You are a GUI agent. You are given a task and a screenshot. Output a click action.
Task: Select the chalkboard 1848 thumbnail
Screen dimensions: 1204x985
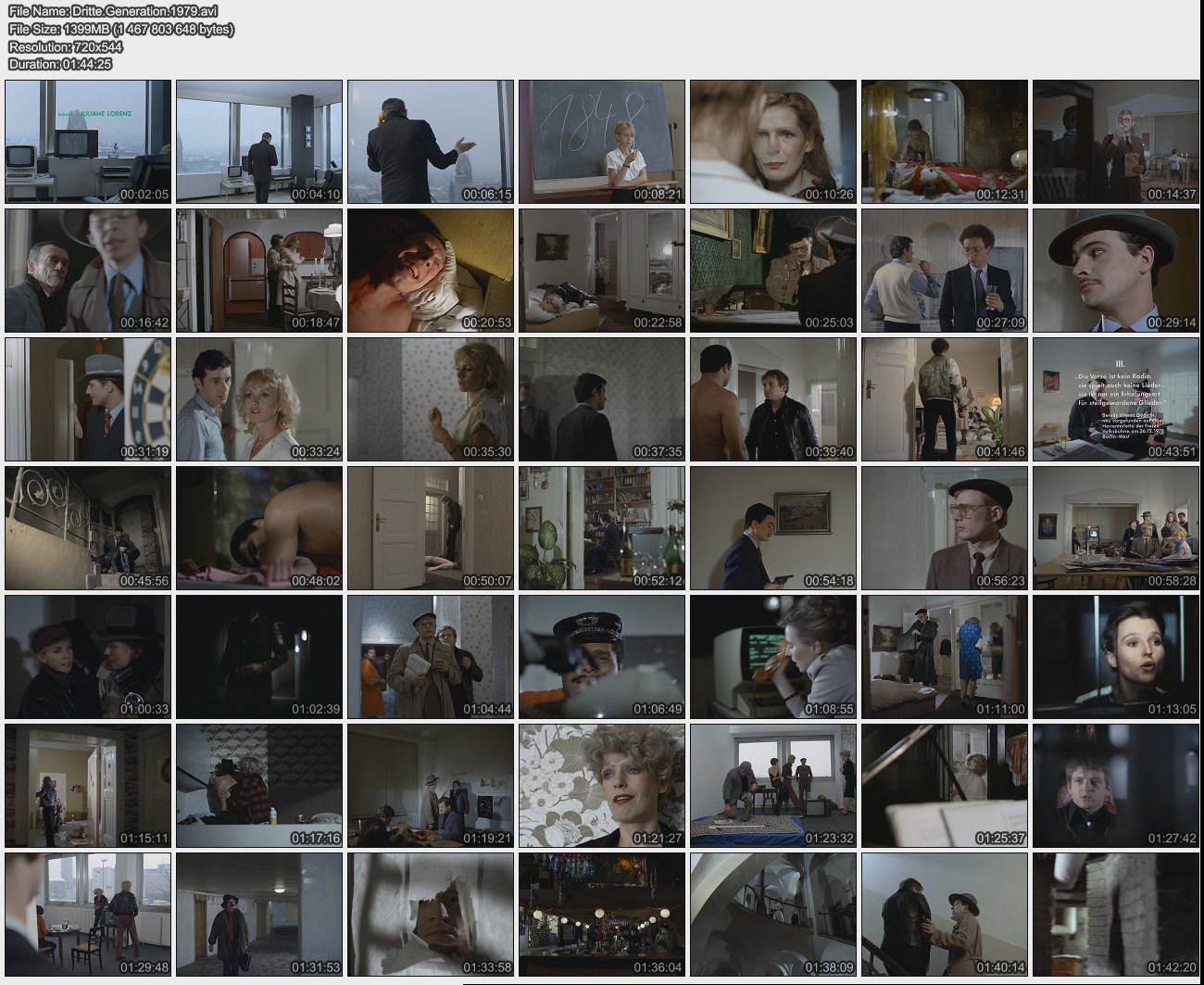click(602, 141)
